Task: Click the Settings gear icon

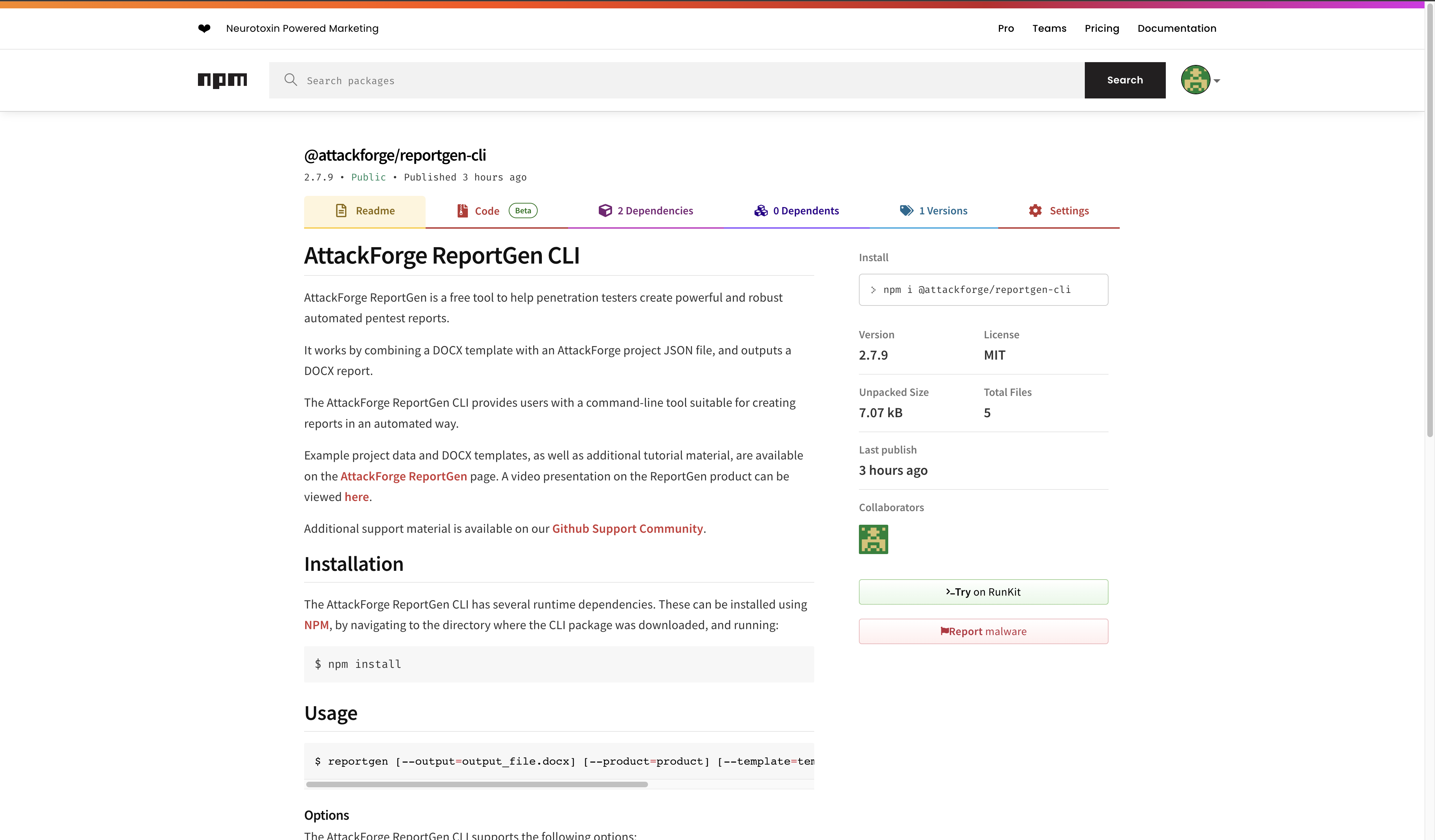Action: pos(1035,210)
